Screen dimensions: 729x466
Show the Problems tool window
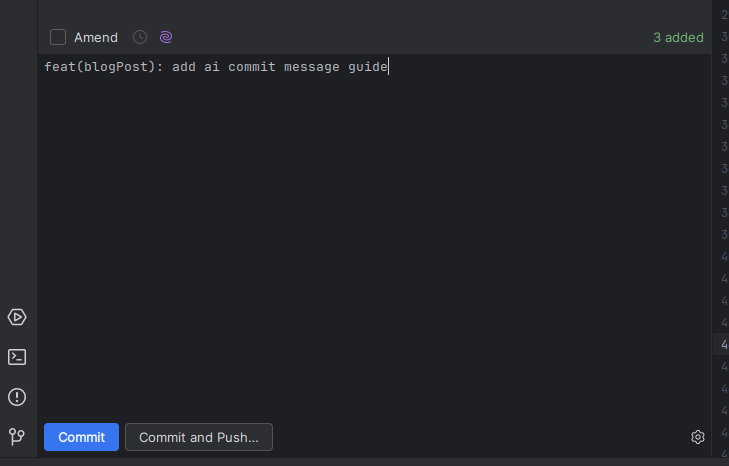(17, 397)
